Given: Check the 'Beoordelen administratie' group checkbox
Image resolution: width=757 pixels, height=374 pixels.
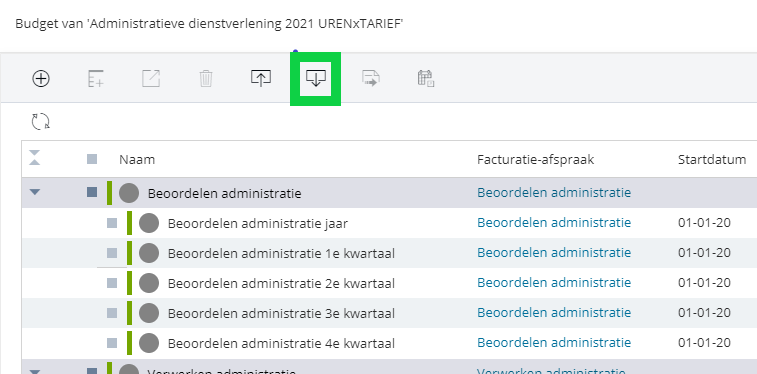Looking at the screenshot, I should click(x=92, y=192).
